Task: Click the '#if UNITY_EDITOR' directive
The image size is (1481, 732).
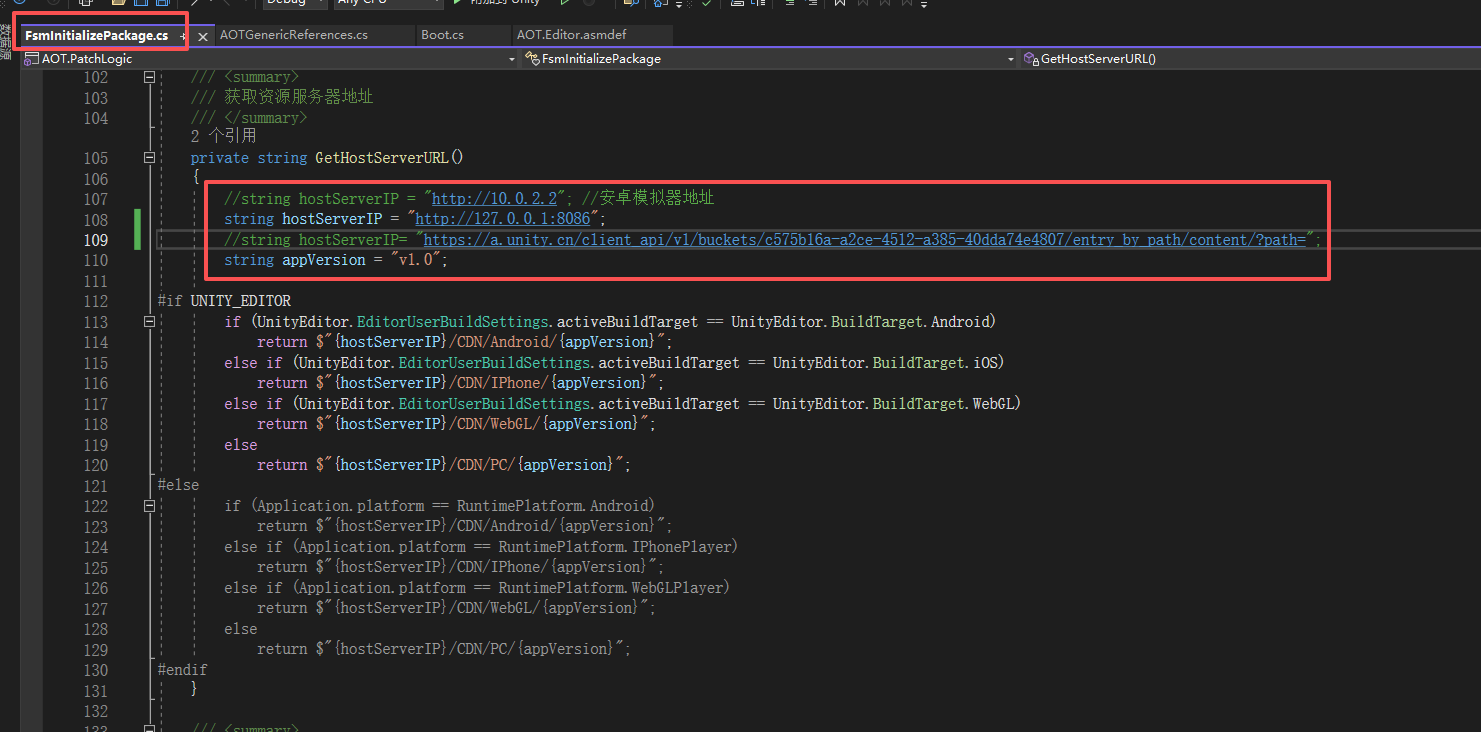Action: [224, 301]
